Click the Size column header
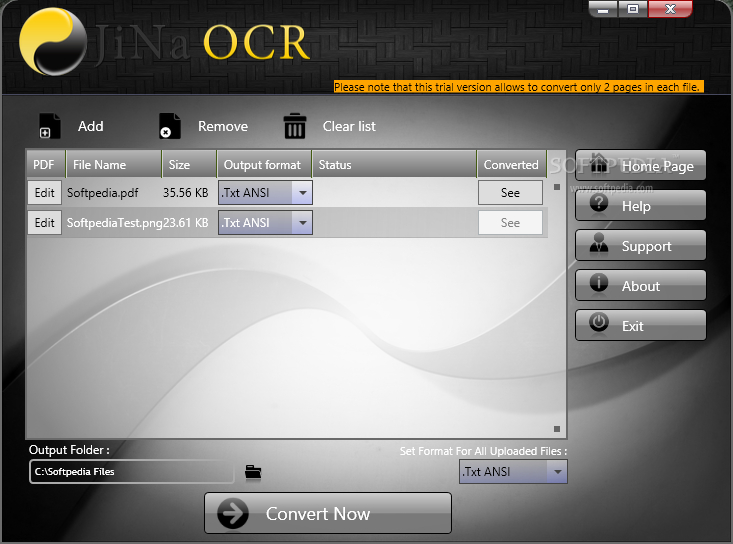 tap(189, 165)
